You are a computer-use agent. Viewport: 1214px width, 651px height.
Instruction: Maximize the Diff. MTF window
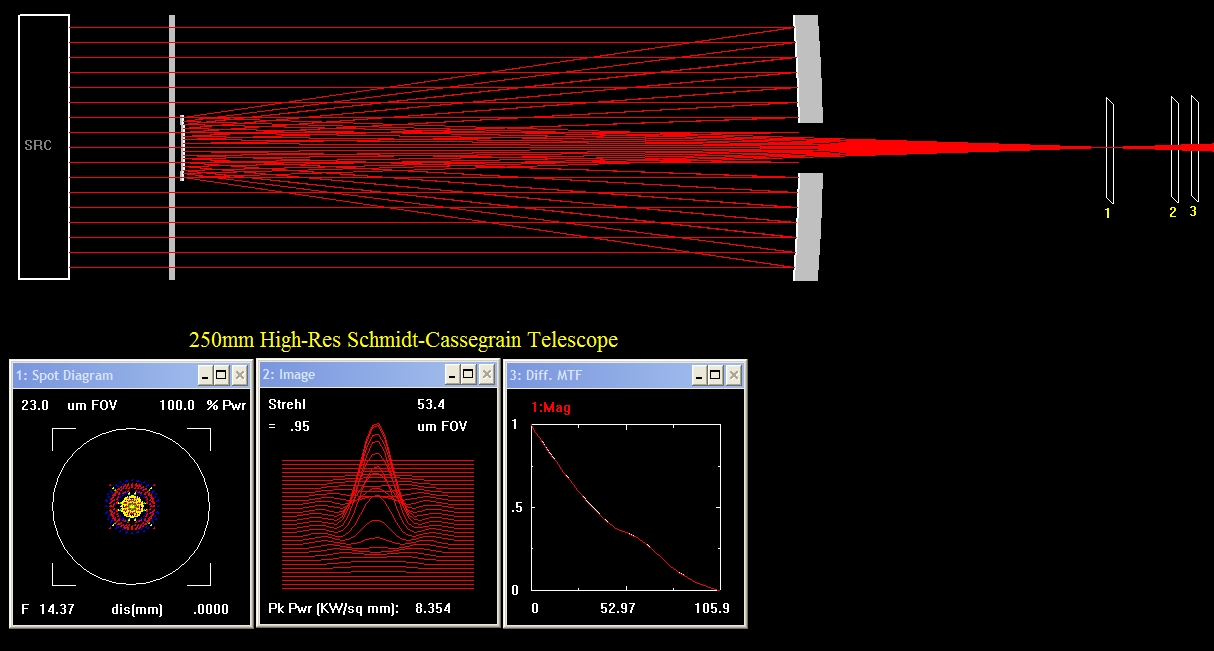(716, 375)
